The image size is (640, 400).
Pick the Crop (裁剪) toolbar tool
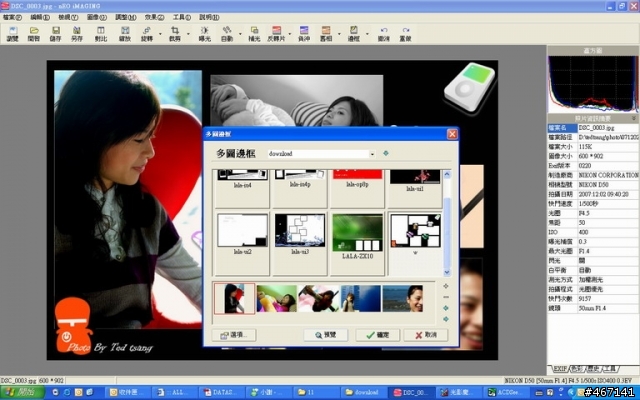[x=175, y=34]
